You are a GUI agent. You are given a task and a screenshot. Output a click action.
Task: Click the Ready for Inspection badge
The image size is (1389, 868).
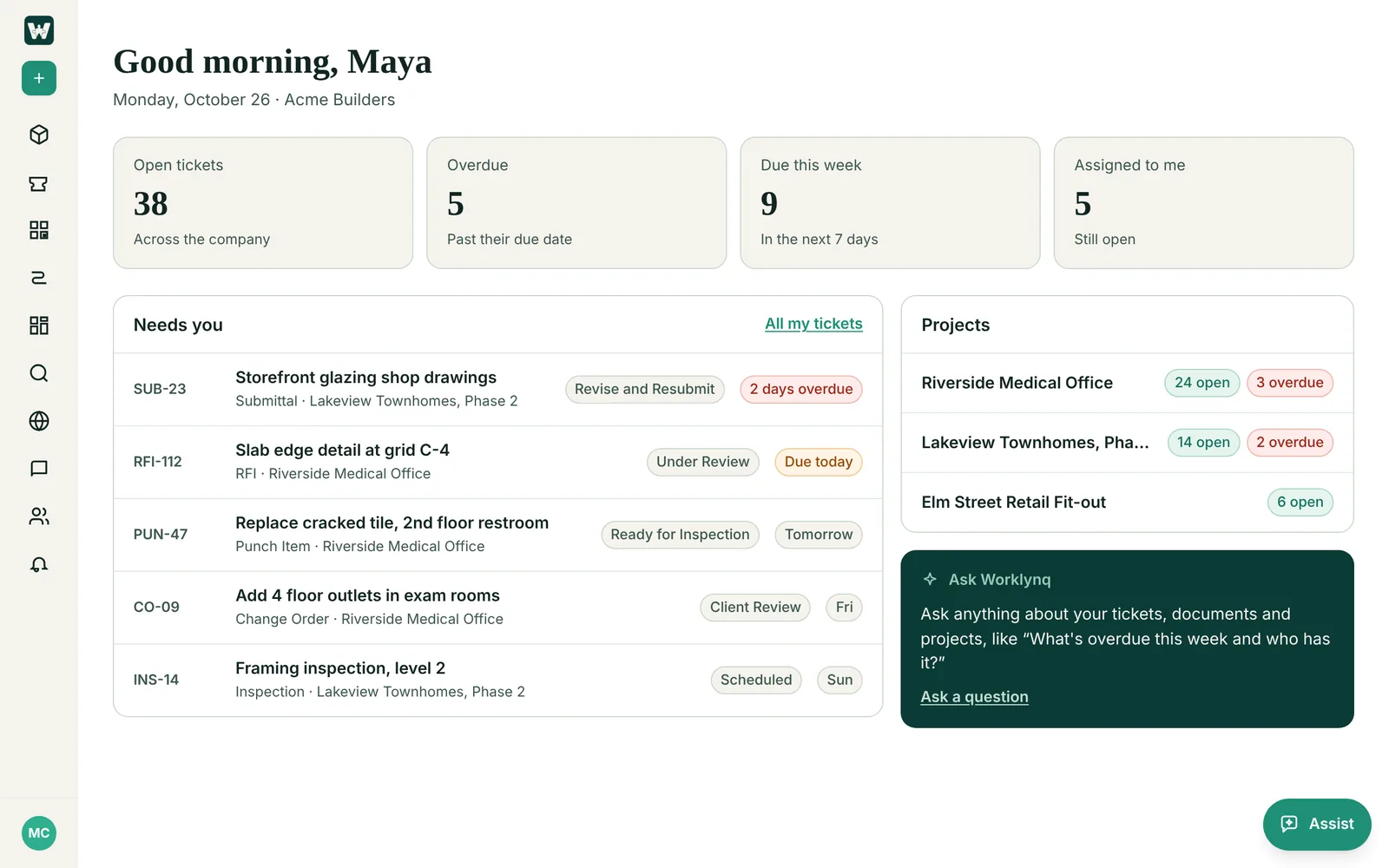coord(680,535)
